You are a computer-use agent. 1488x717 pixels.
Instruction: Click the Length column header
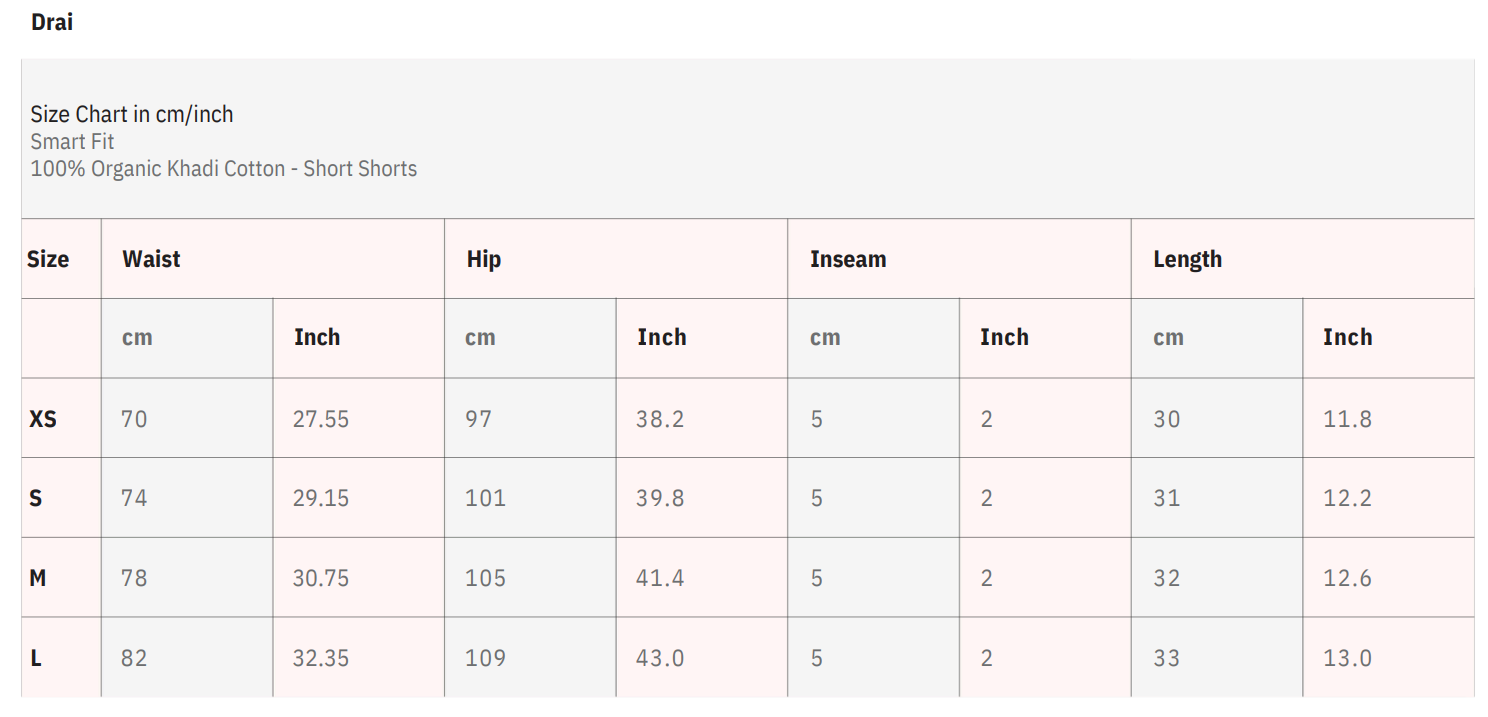click(1187, 259)
